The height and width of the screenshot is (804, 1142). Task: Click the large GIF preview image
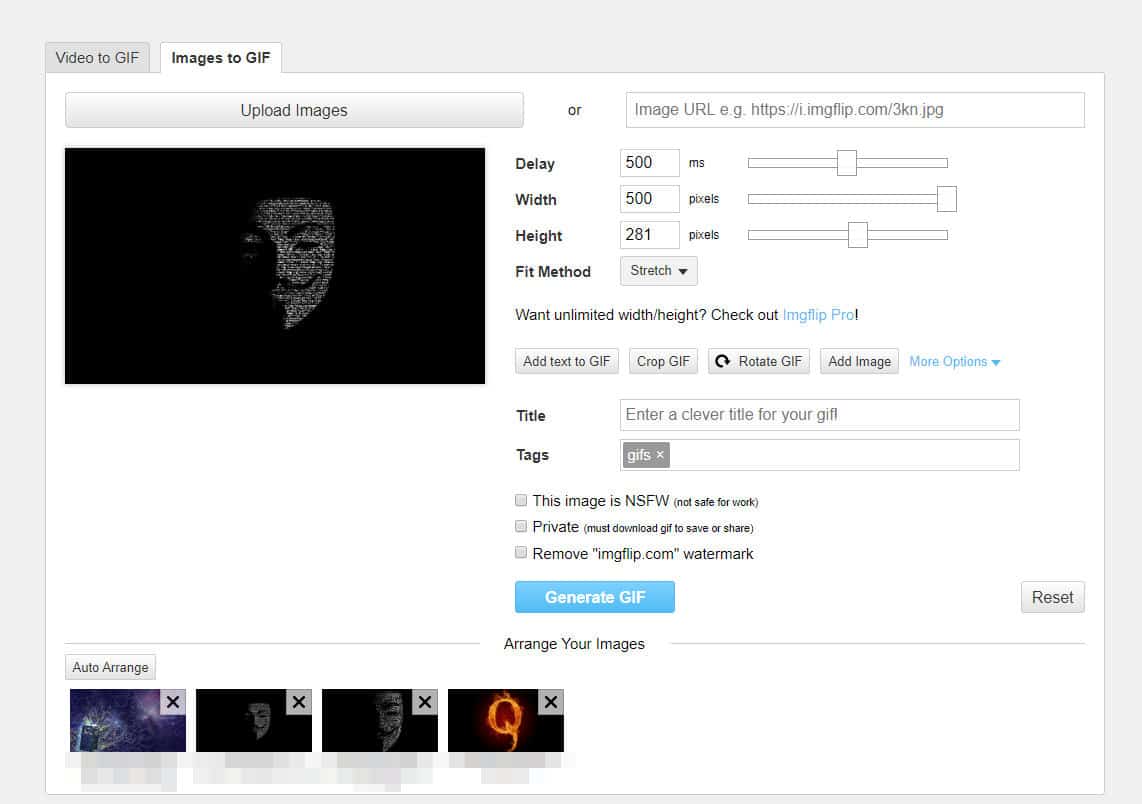point(275,266)
